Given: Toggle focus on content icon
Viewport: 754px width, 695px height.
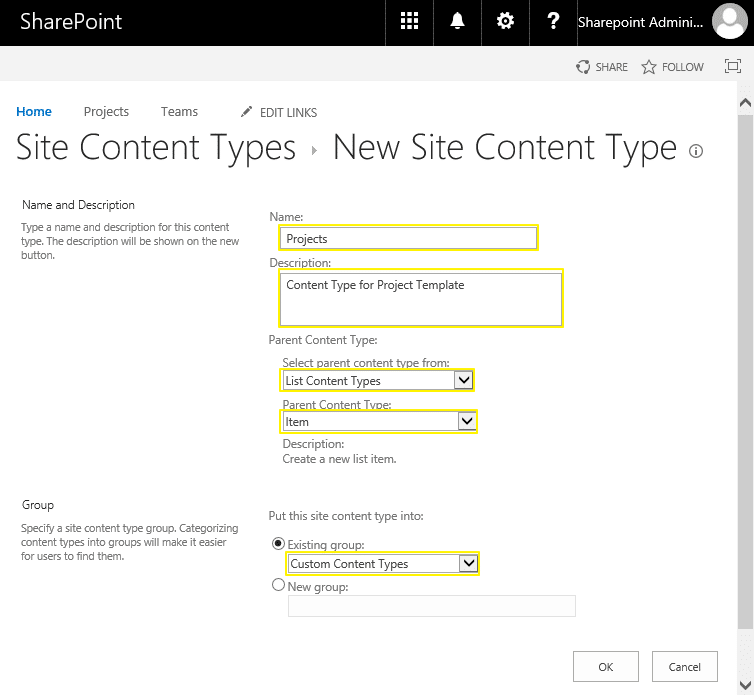Looking at the screenshot, I should click(x=733, y=67).
